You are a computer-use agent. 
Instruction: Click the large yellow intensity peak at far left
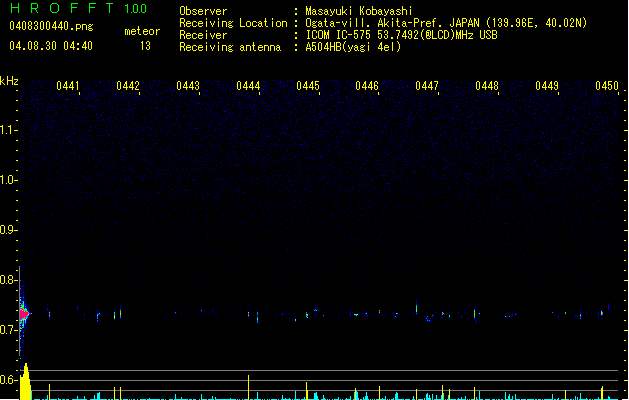point(26,382)
